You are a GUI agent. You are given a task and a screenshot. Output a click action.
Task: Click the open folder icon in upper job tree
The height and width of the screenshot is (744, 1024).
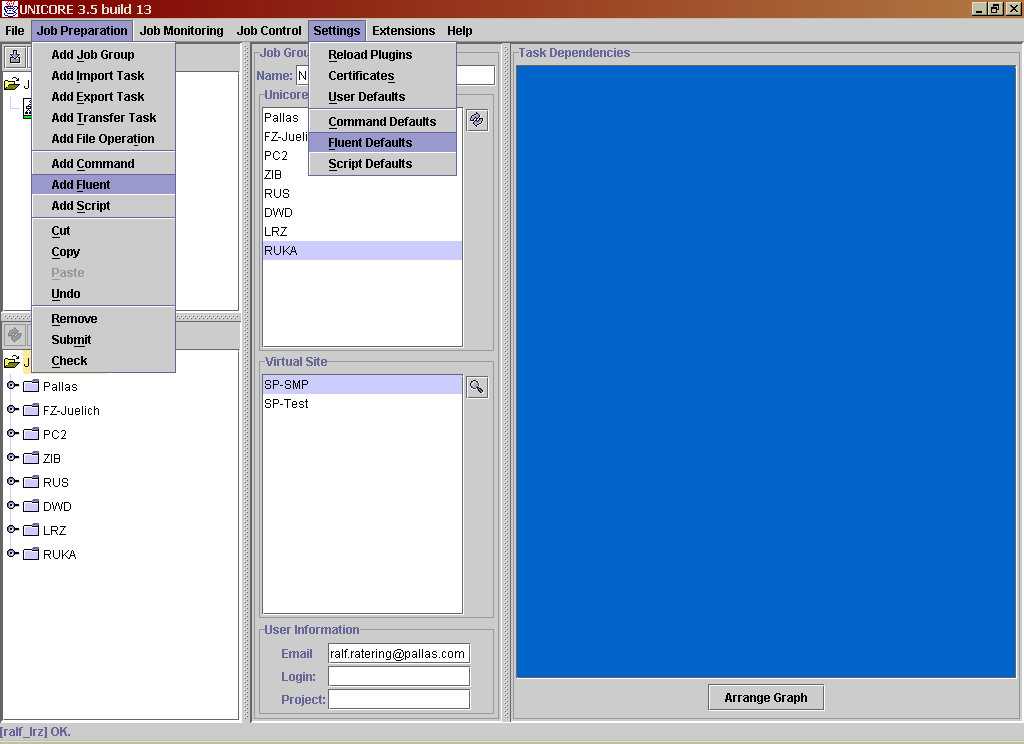pyautogui.click(x=12, y=84)
